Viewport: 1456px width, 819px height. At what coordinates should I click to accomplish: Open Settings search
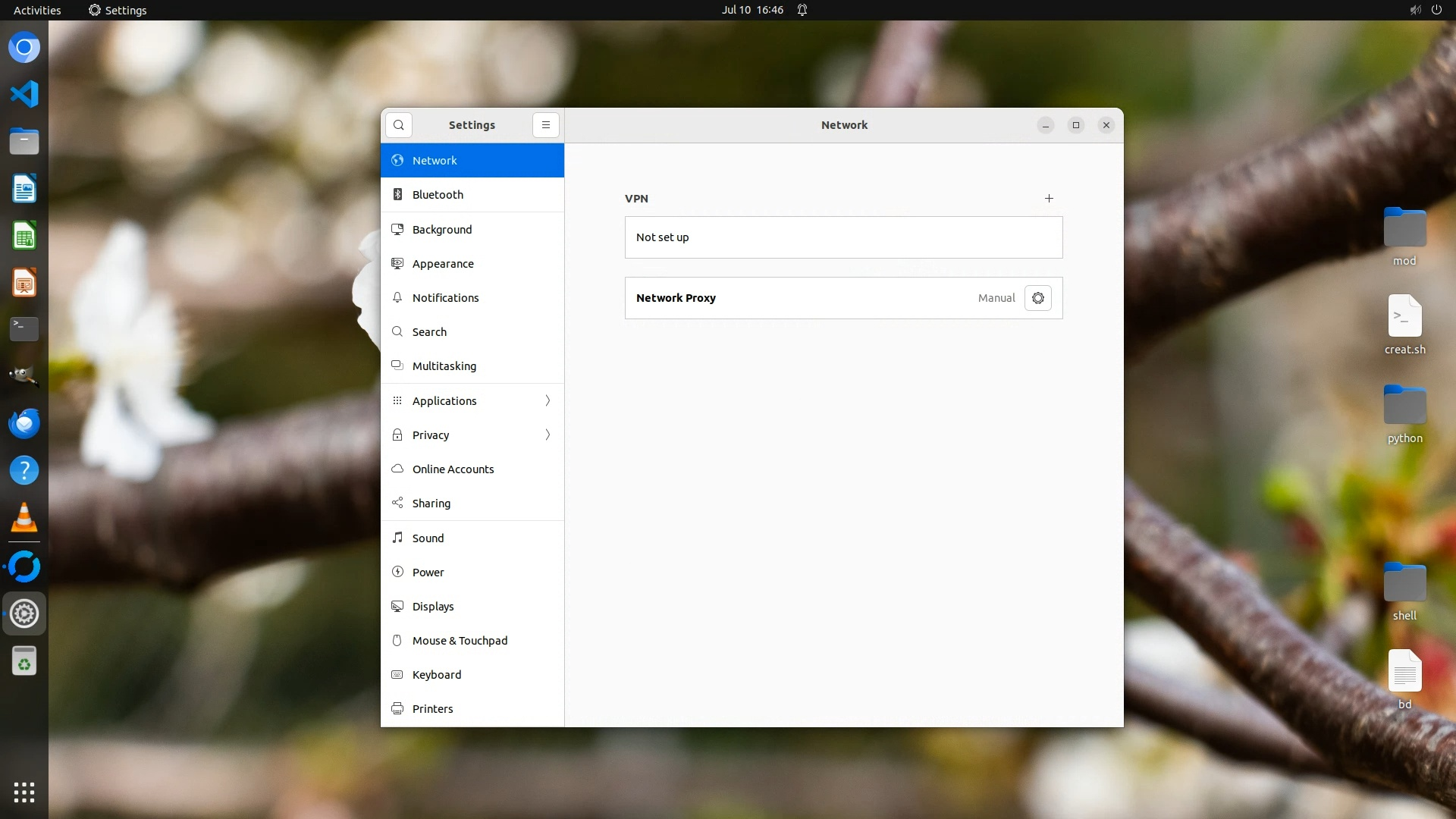coord(399,125)
